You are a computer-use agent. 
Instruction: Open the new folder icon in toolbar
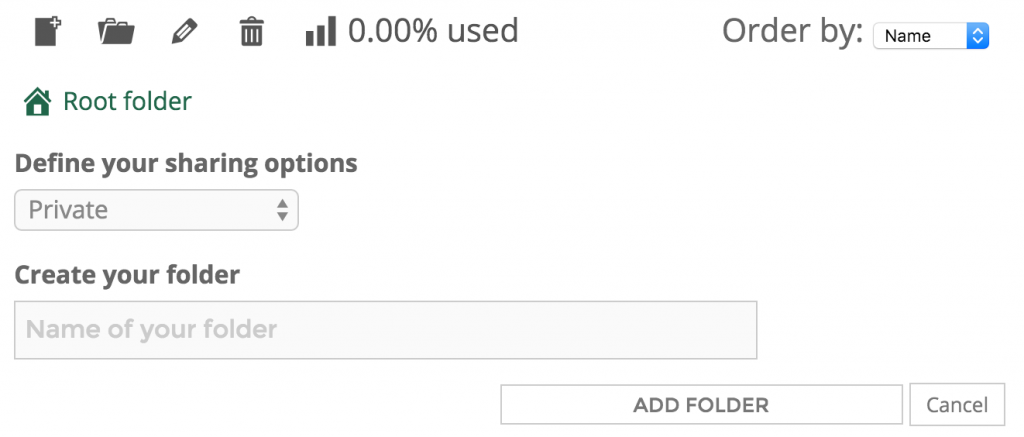coord(116,32)
